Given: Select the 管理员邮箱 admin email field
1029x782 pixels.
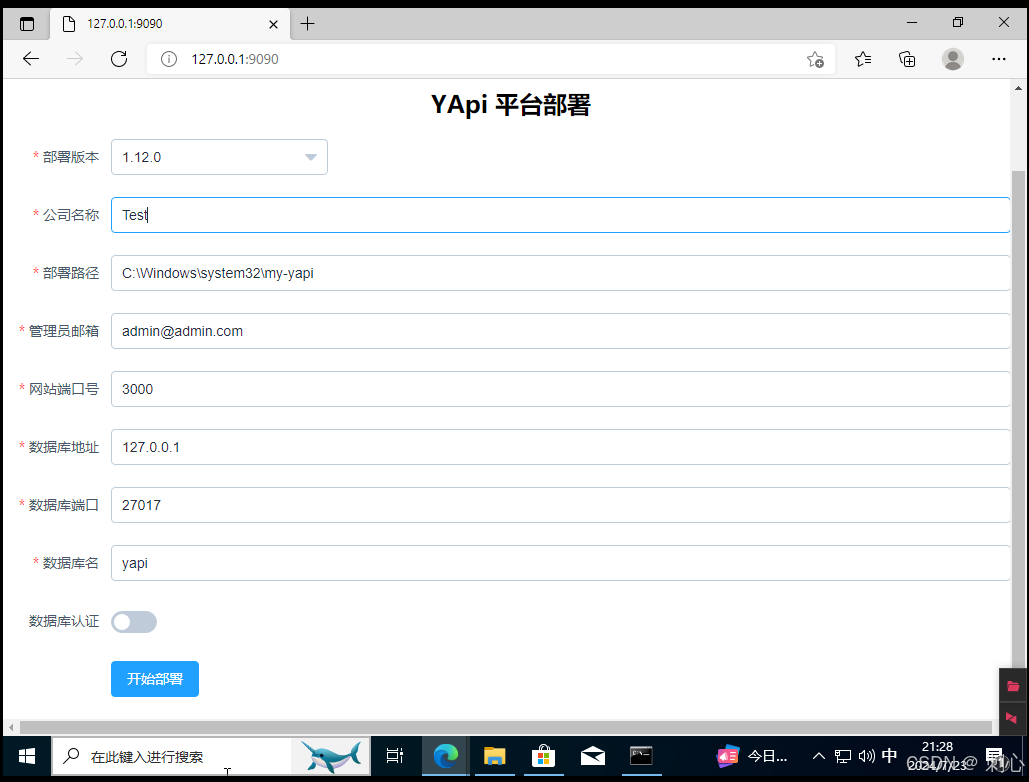Looking at the screenshot, I should tap(400, 330).
